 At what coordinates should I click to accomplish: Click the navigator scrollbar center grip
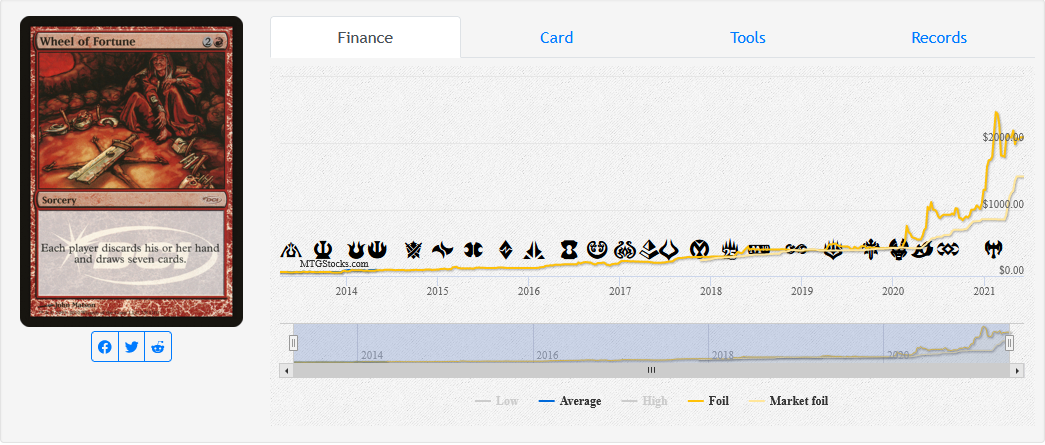651,370
